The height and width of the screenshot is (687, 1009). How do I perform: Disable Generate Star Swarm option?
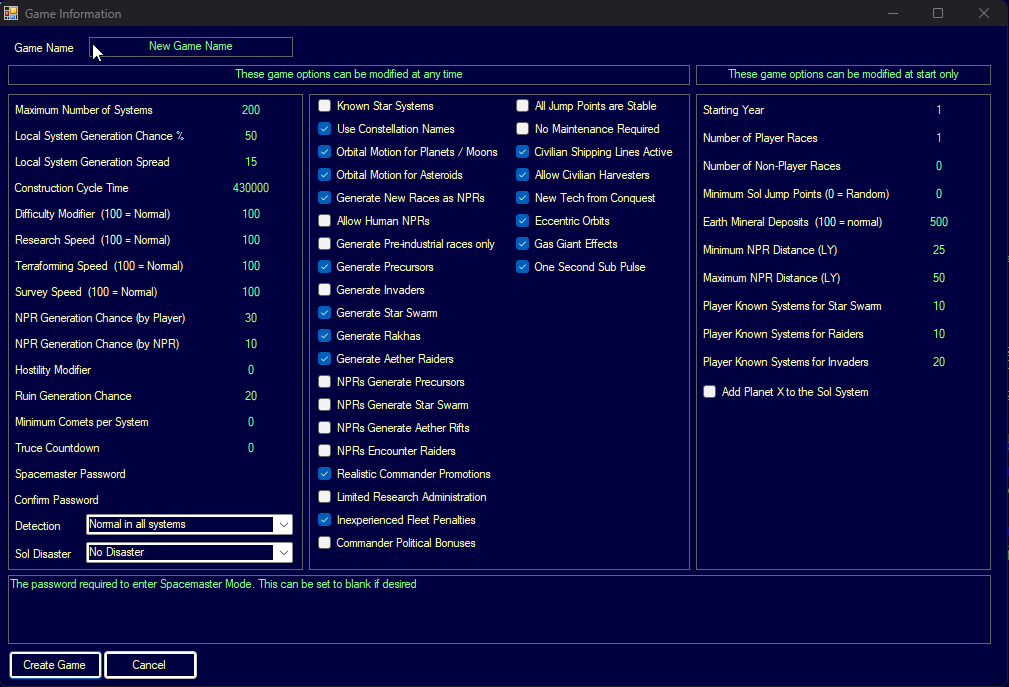pyautogui.click(x=325, y=313)
